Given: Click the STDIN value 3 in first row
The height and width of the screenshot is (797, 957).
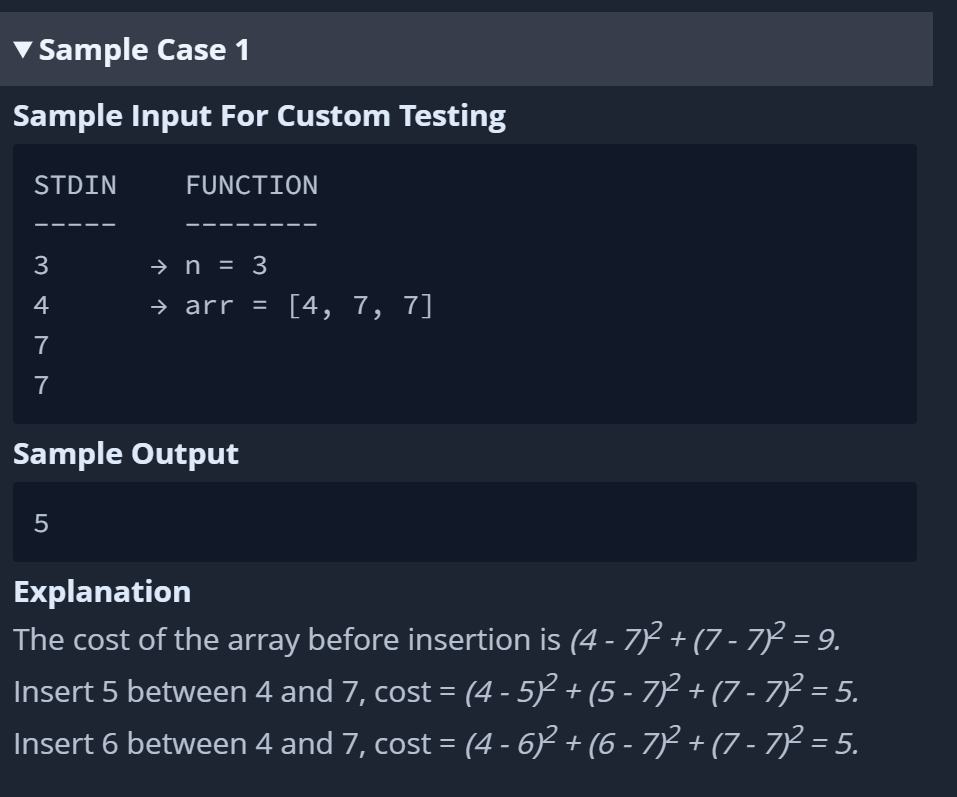Looking at the screenshot, I should pos(41,265).
